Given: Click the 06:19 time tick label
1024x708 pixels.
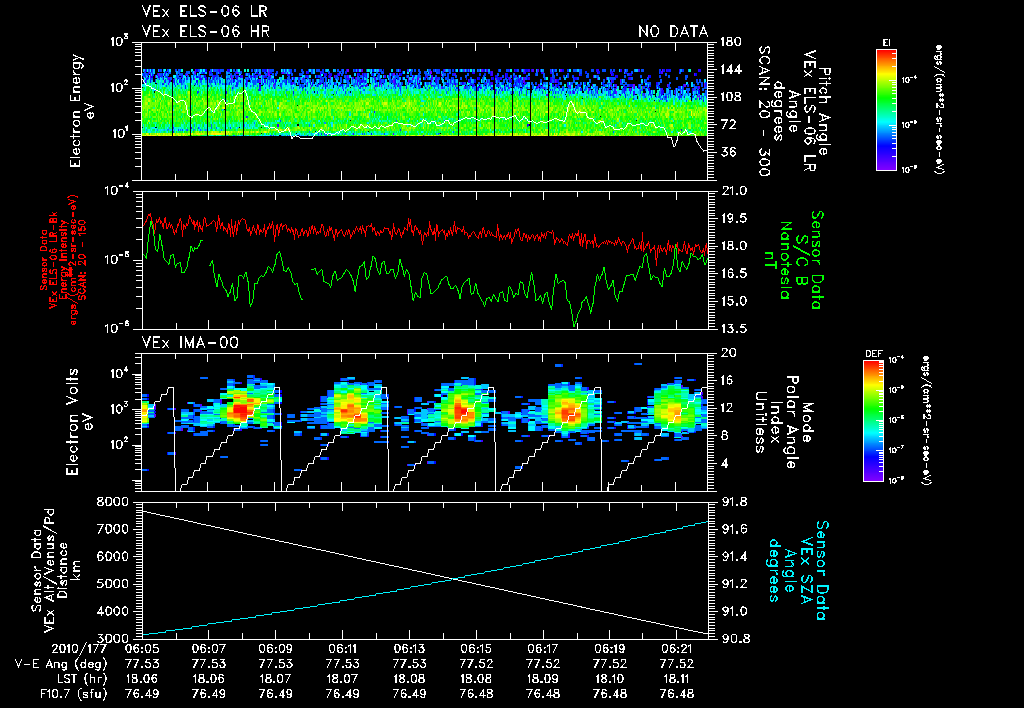Looking at the screenshot, I should tap(610, 649).
